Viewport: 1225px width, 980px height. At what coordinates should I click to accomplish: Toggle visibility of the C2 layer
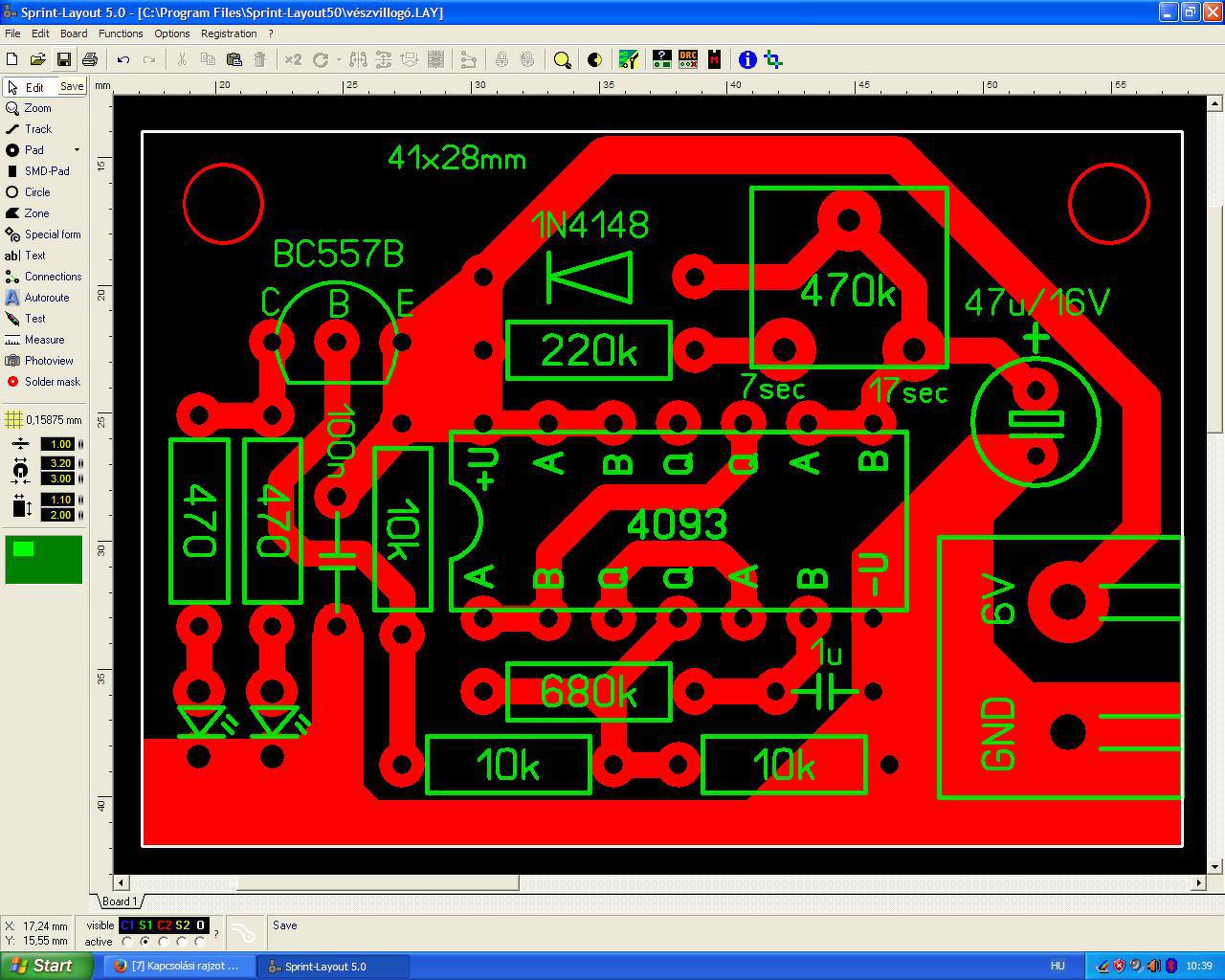tap(164, 925)
